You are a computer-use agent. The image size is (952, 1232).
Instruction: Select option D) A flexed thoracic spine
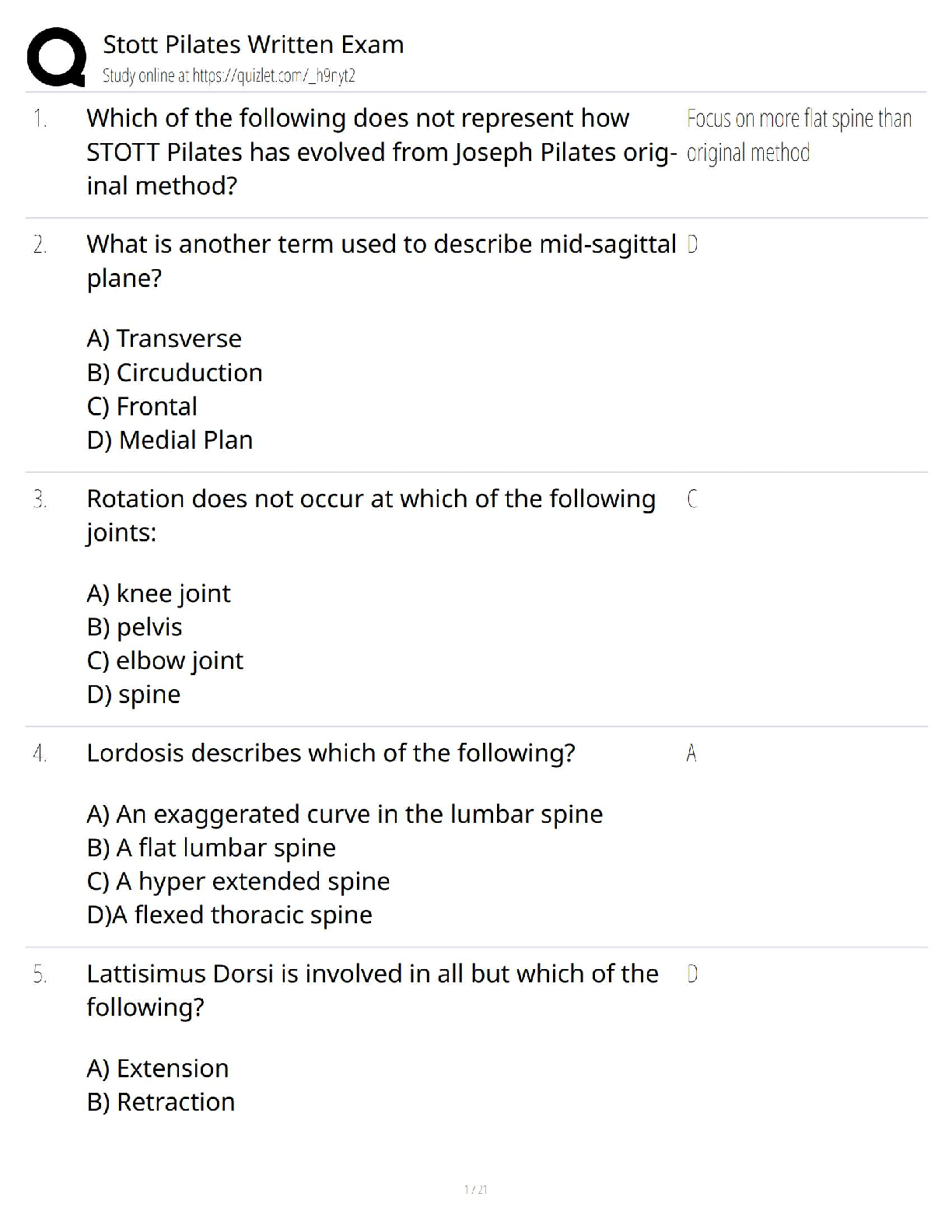click(x=229, y=915)
